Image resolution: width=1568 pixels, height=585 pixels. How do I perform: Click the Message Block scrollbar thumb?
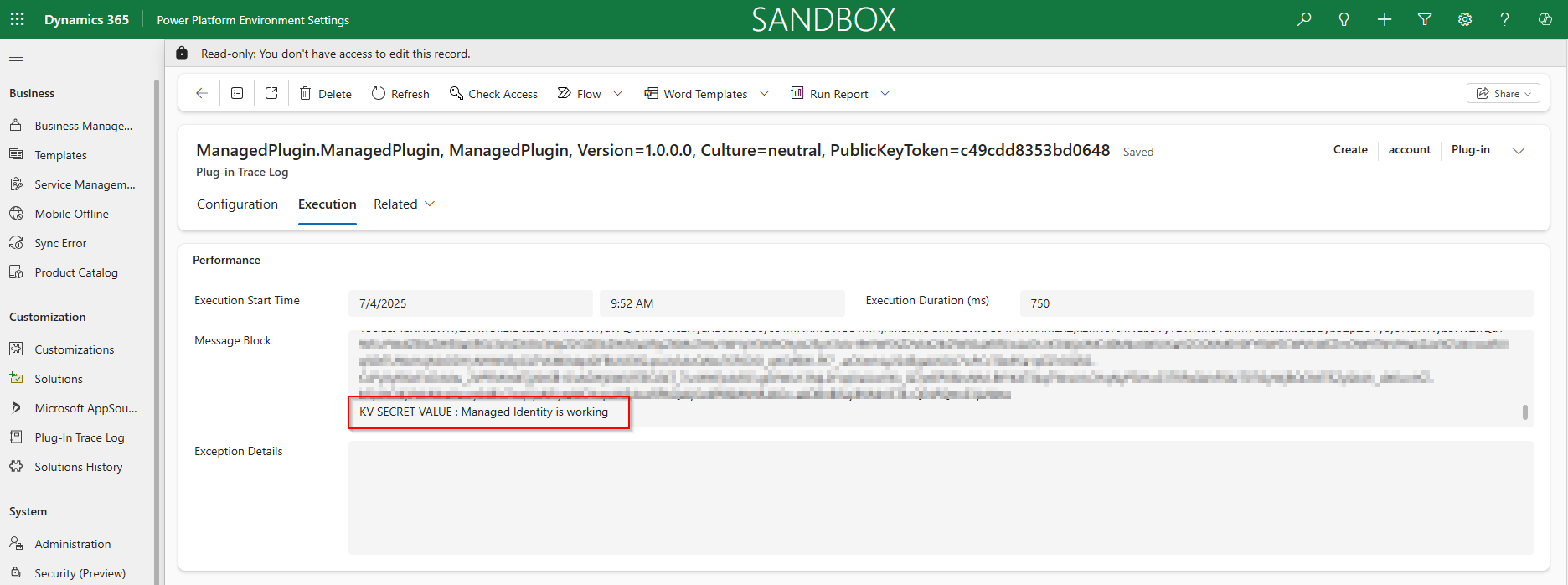[1525, 412]
